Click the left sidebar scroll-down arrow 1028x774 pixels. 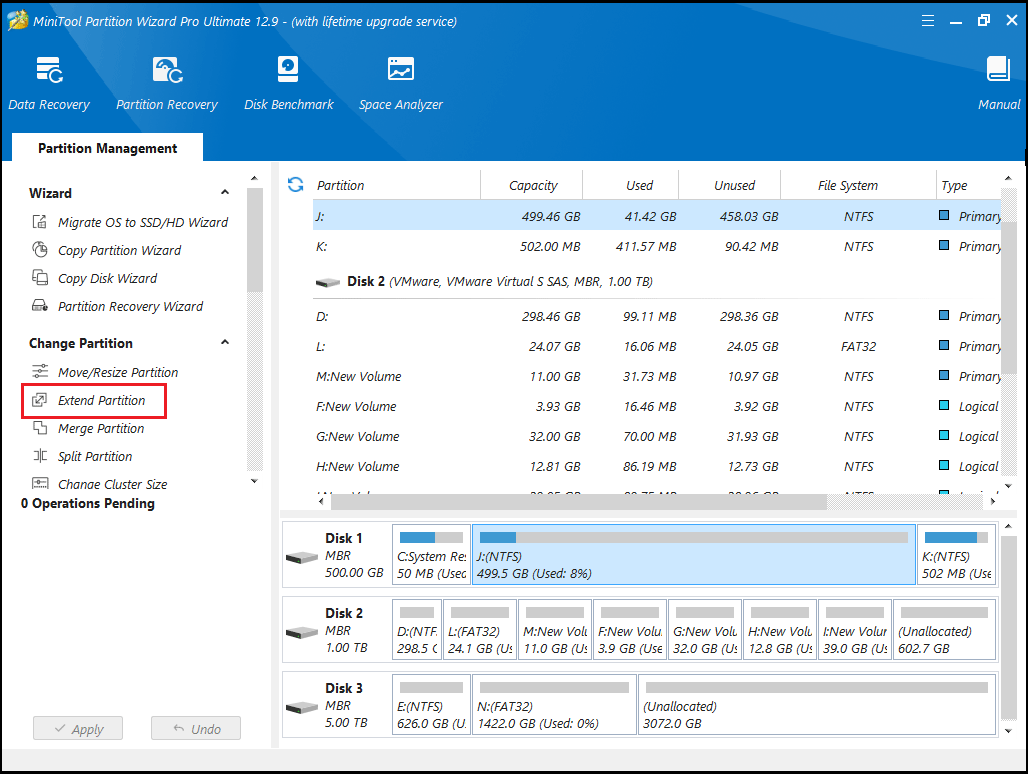point(254,481)
